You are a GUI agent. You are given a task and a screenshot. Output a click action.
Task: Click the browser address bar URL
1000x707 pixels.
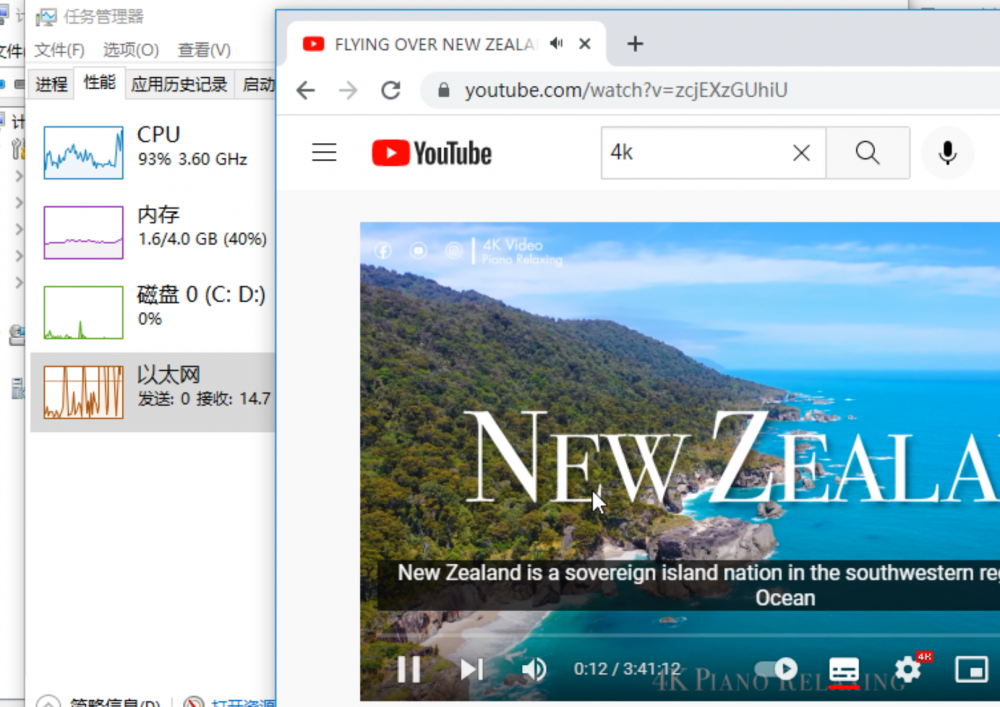pyautogui.click(x=626, y=90)
